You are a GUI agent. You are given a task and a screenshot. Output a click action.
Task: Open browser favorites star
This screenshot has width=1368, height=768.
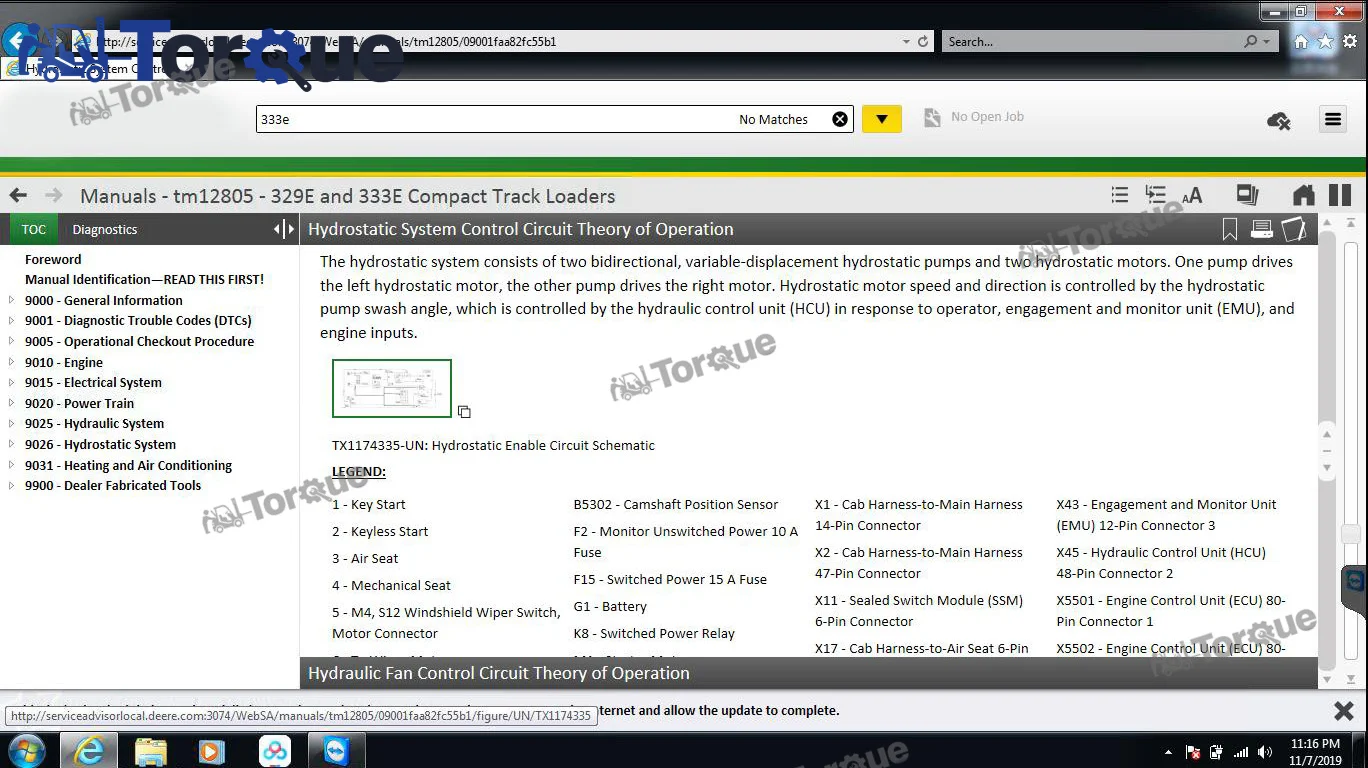click(x=1326, y=42)
